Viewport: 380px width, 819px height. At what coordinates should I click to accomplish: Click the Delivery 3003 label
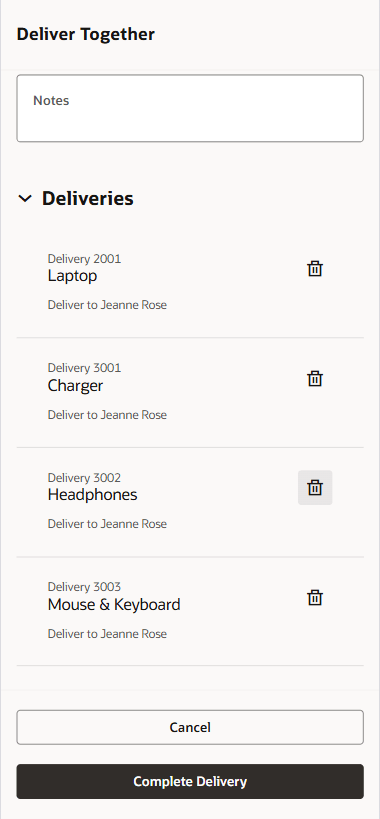coord(84,587)
